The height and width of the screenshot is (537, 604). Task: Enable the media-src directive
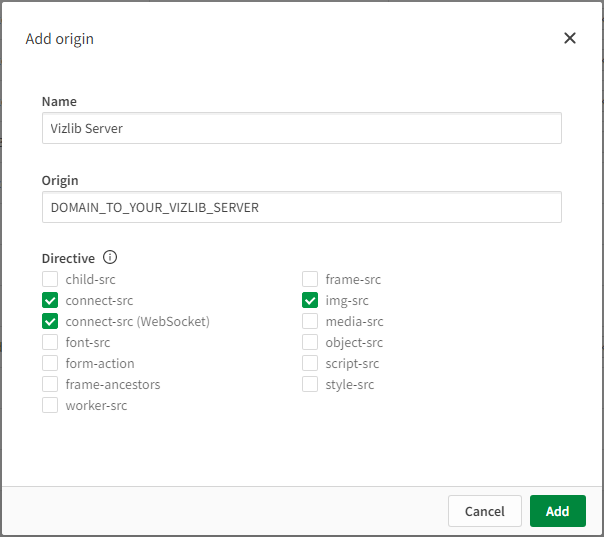coord(310,321)
